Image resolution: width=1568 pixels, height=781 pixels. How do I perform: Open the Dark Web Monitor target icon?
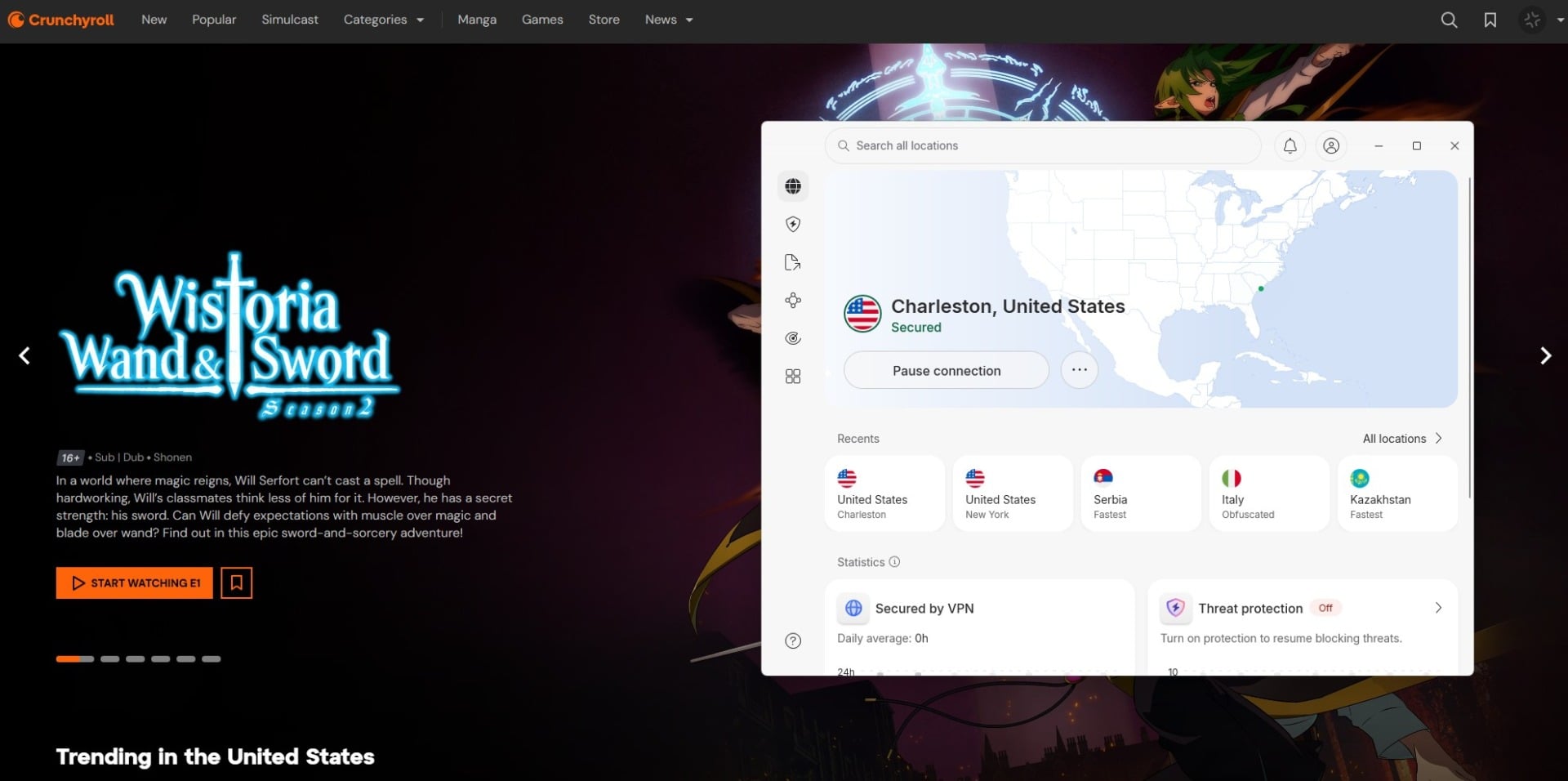[x=793, y=338]
